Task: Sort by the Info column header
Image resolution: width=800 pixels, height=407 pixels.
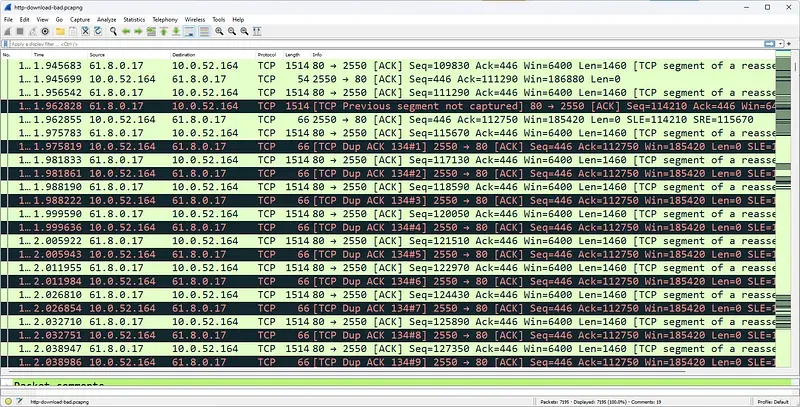Action: pyautogui.click(x=543, y=55)
